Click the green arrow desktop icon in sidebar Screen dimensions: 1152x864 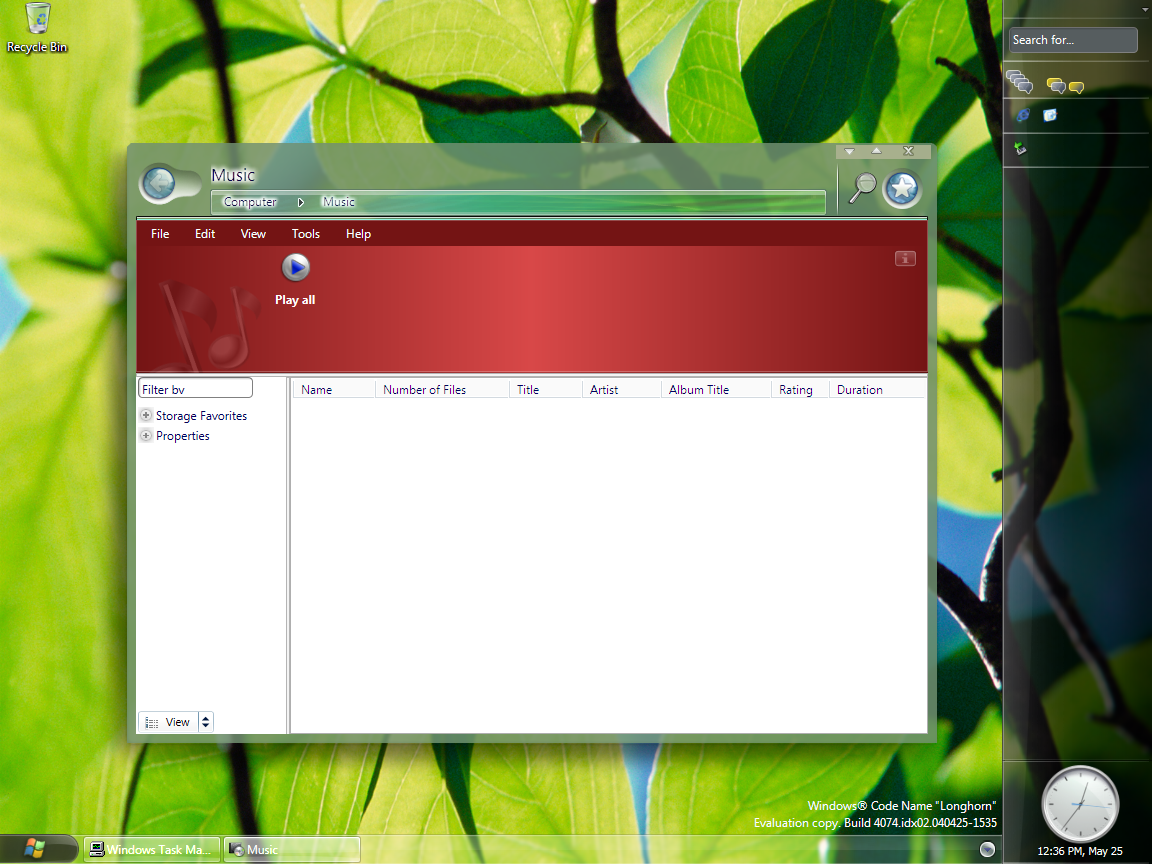click(1020, 149)
